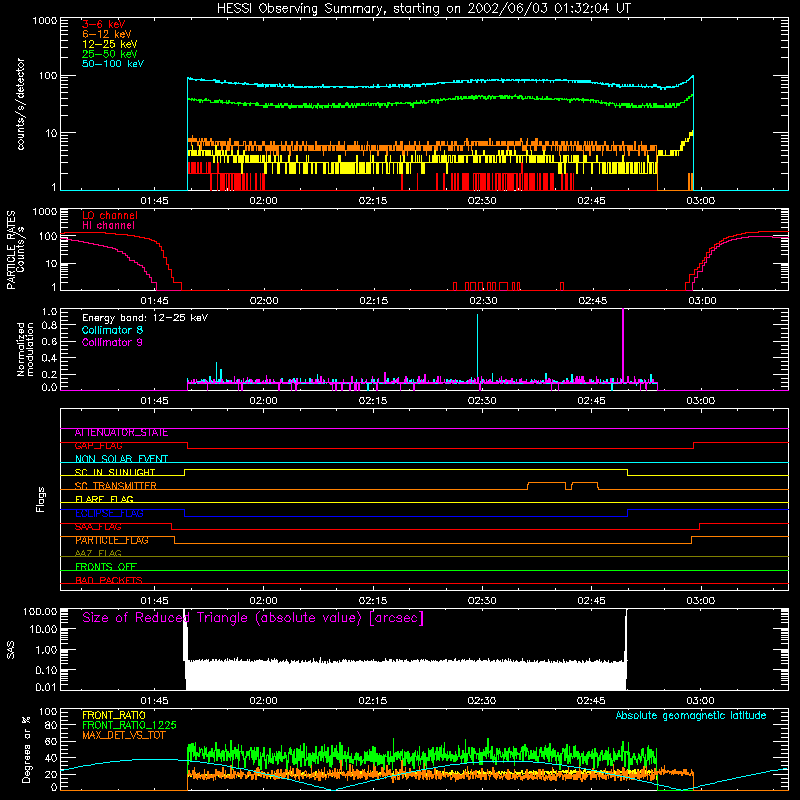The width and height of the screenshot is (800, 800).
Task: Click the BAD_PACKETS flag label
Action: click(109, 580)
